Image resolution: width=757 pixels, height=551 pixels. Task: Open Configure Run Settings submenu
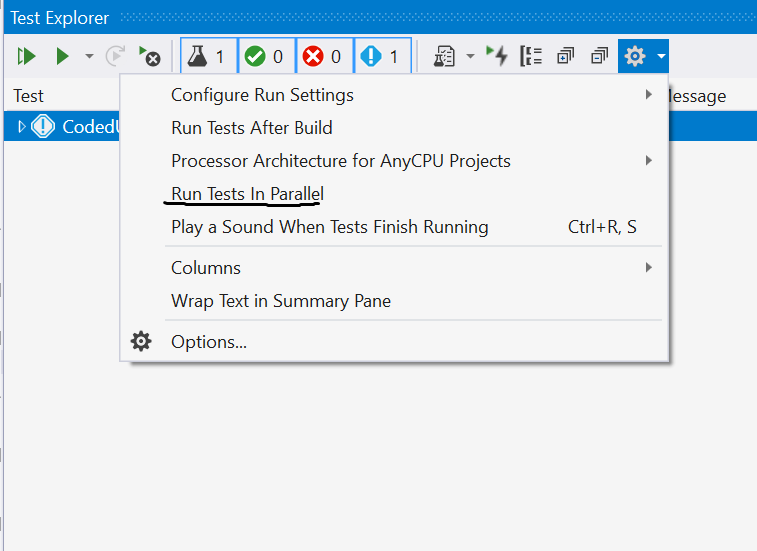394,95
